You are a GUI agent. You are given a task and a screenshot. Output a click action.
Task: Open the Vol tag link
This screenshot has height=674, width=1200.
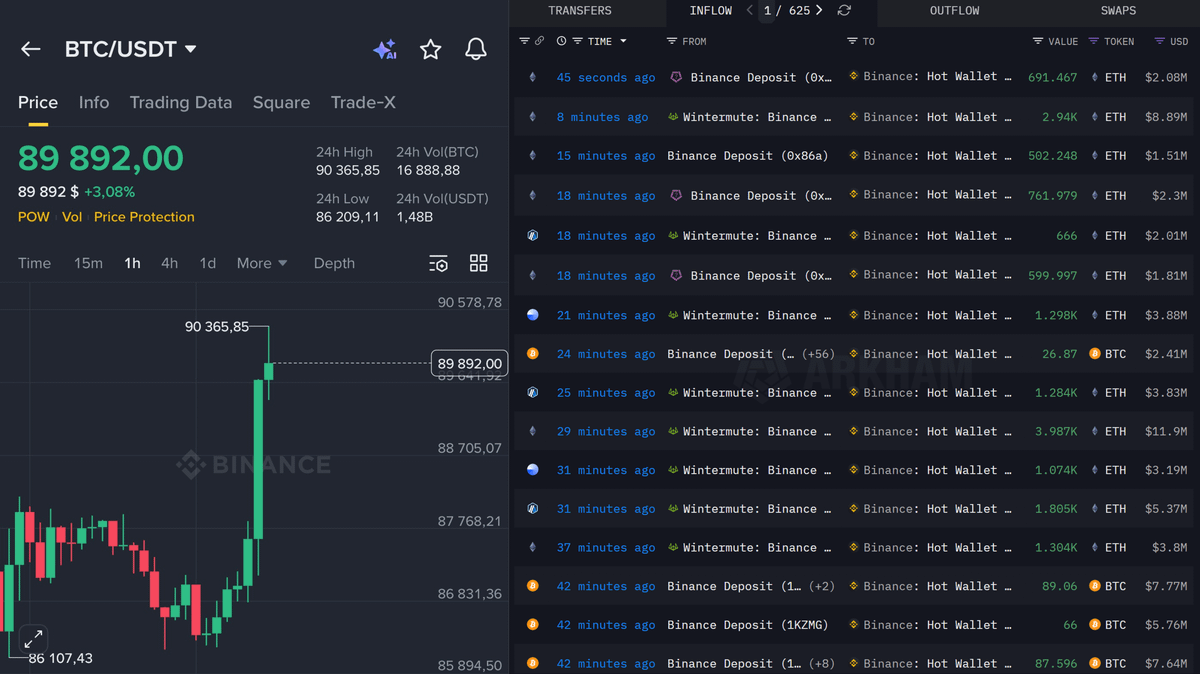coord(72,217)
